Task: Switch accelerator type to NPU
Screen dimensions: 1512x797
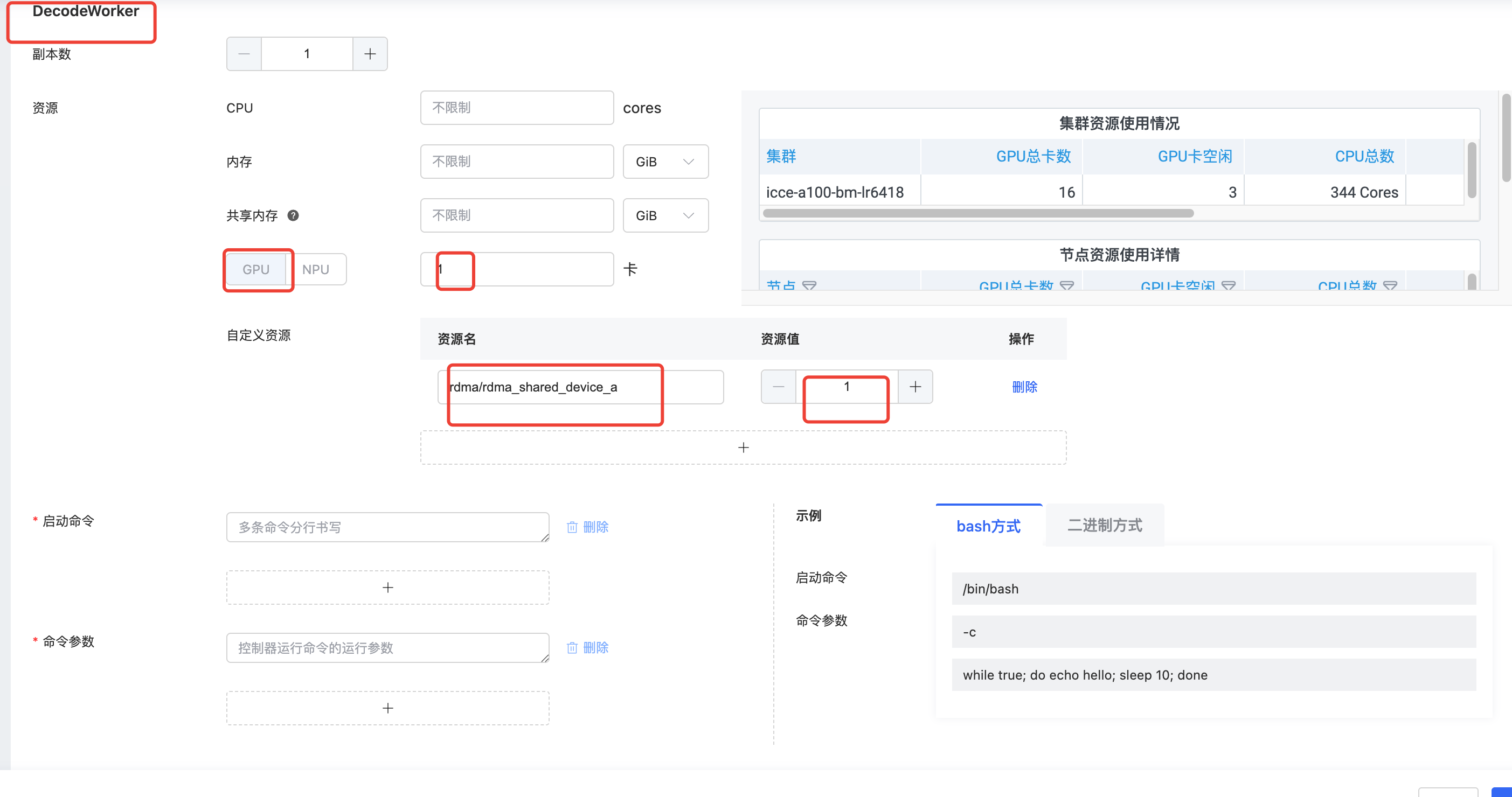Action: tap(316, 269)
